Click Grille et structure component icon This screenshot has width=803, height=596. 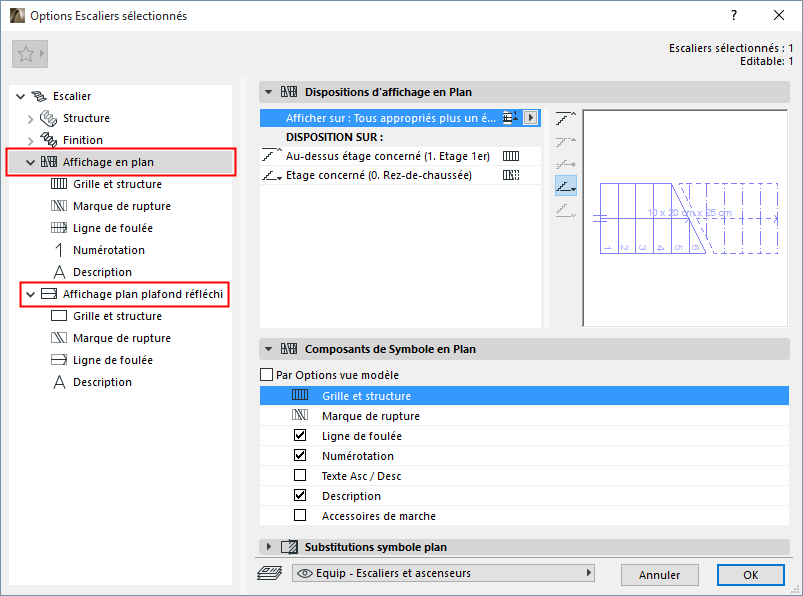[300, 395]
